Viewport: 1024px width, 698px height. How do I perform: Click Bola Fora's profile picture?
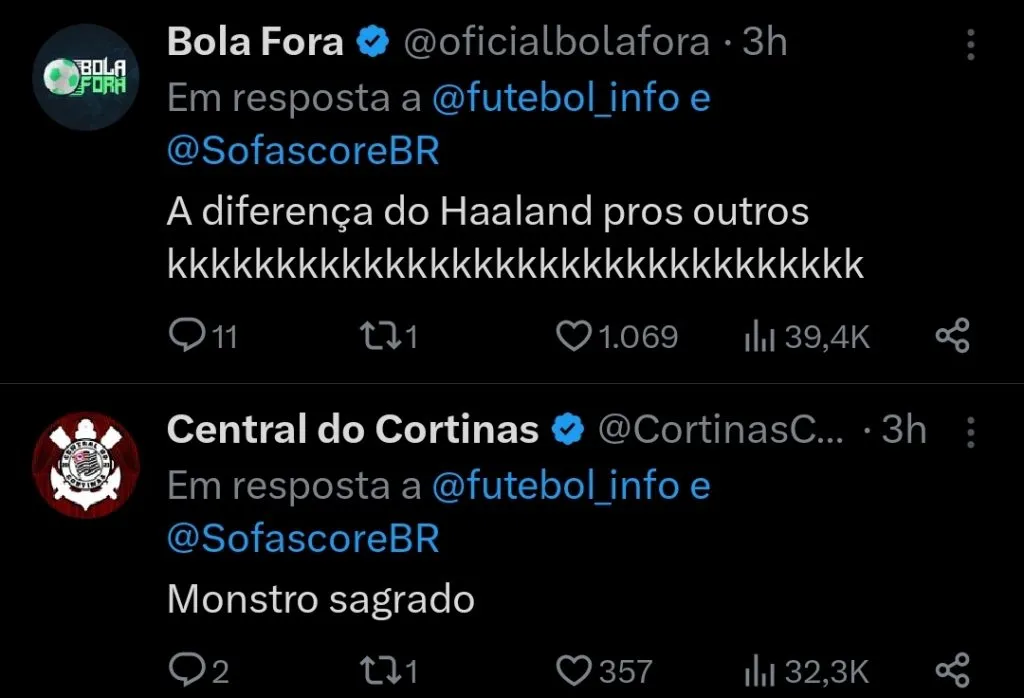tap(85, 68)
